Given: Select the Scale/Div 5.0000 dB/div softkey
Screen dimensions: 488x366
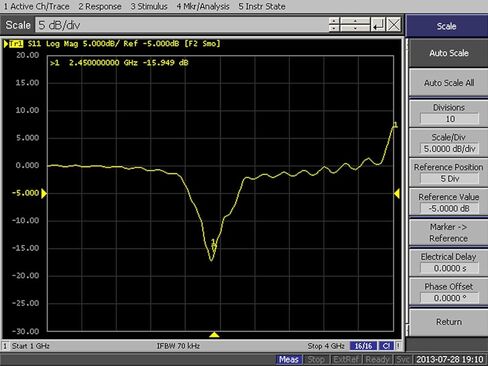Looking at the screenshot, I should 449,143.
